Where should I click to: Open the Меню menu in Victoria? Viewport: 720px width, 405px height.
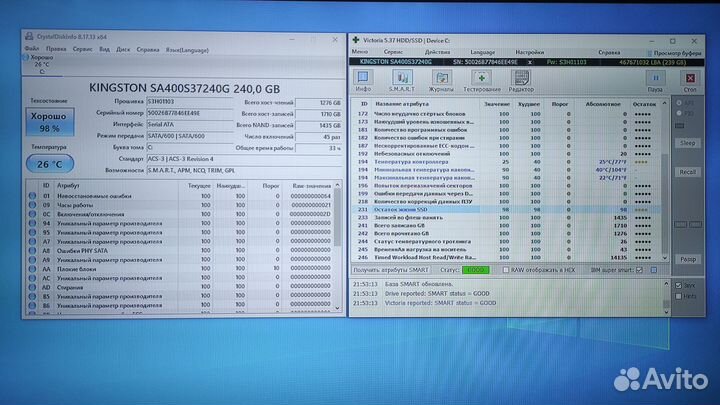360,51
